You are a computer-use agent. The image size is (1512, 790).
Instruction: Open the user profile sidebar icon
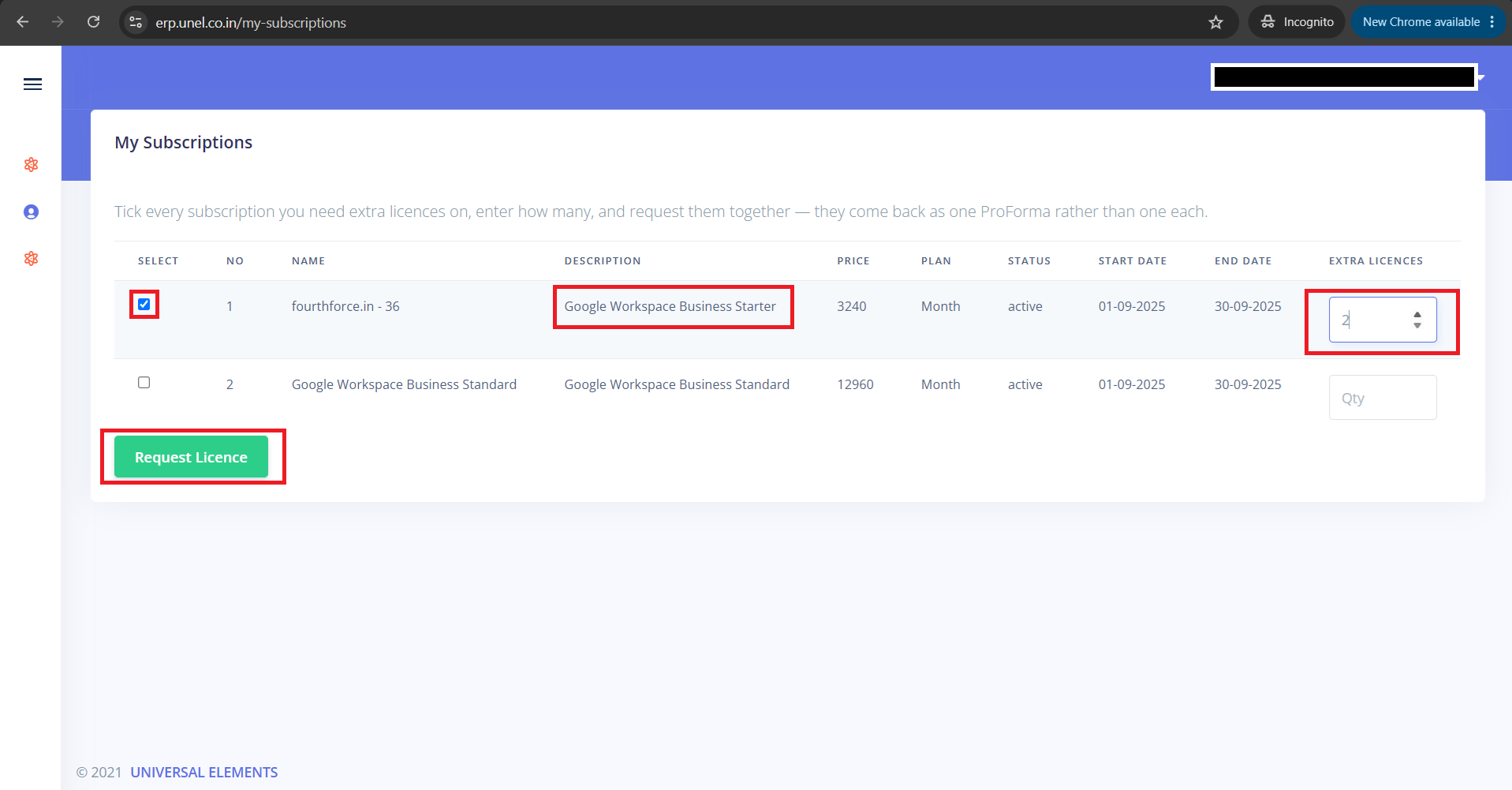click(x=32, y=212)
